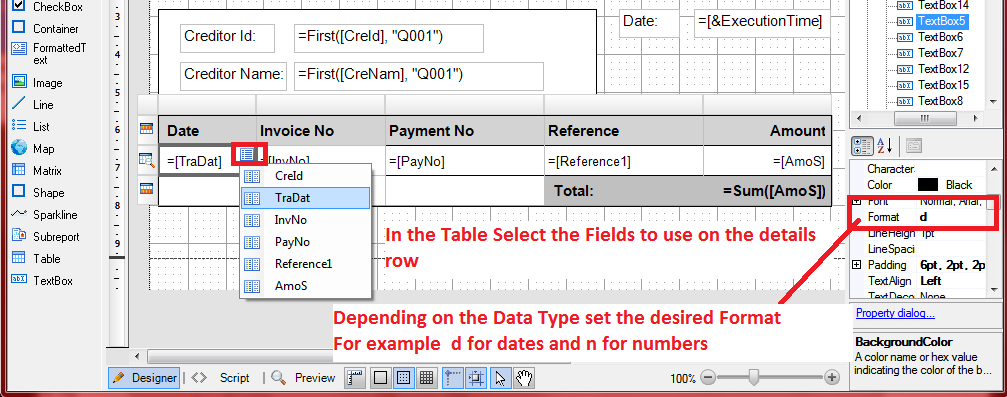Image resolution: width=1007 pixels, height=397 pixels.
Task: Select the table footer row handle icon
Action: coord(147,189)
